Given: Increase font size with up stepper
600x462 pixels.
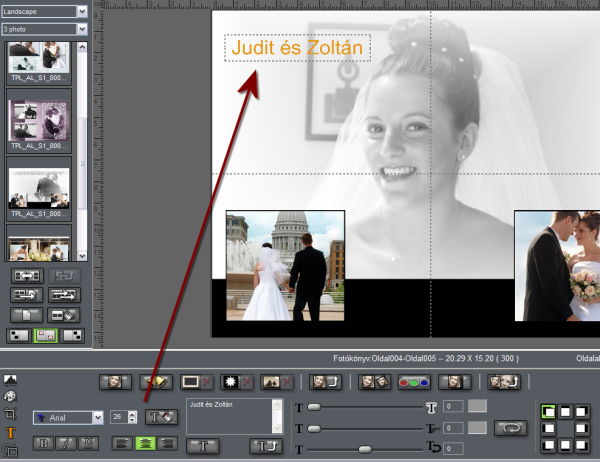Looking at the screenshot, I should 132,414.
